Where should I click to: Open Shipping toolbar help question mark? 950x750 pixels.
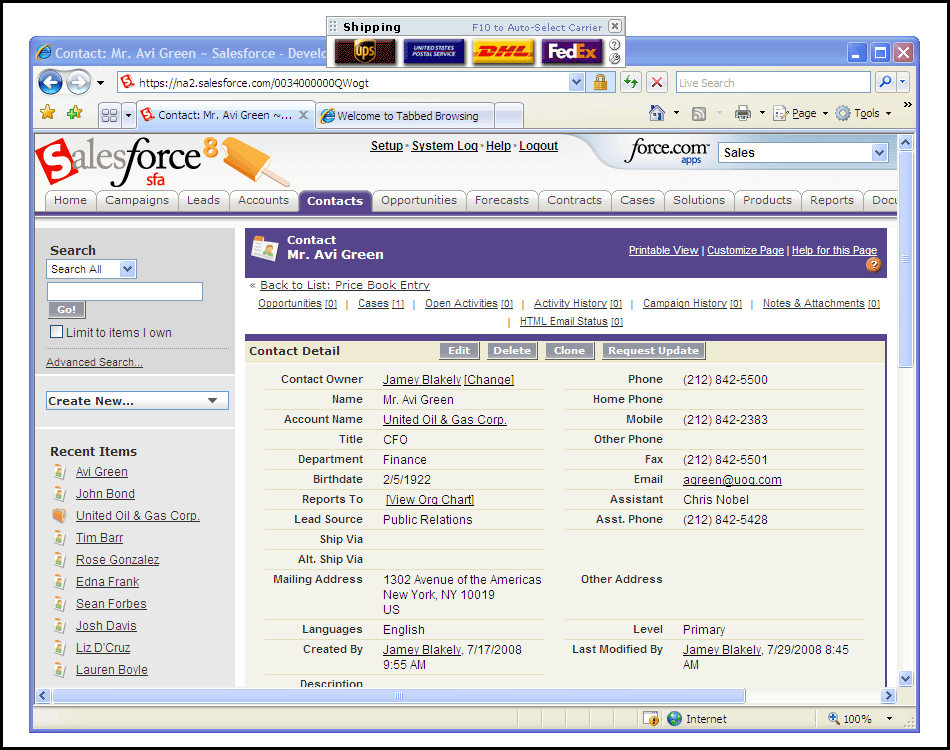click(614, 45)
